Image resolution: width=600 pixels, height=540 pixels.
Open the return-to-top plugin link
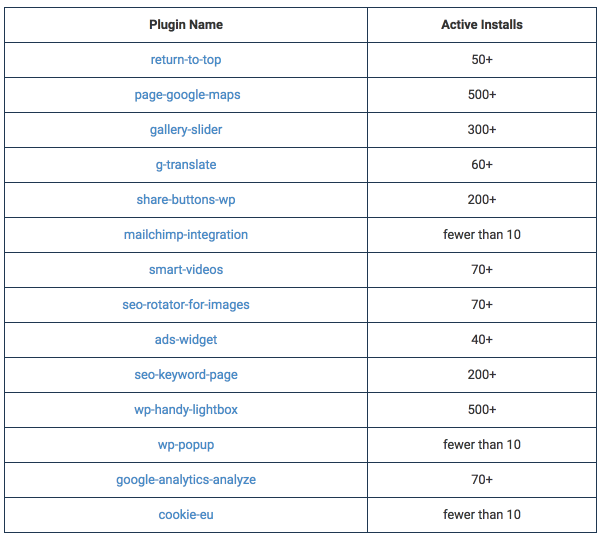pyautogui.click(x=186, y=60)
